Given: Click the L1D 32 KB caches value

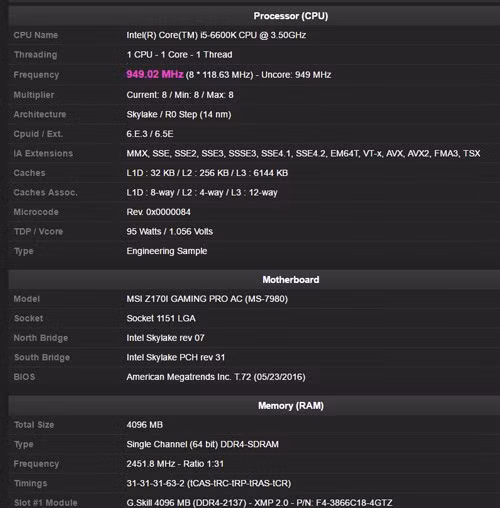Looking at the screenshot, I should [207, 173].
